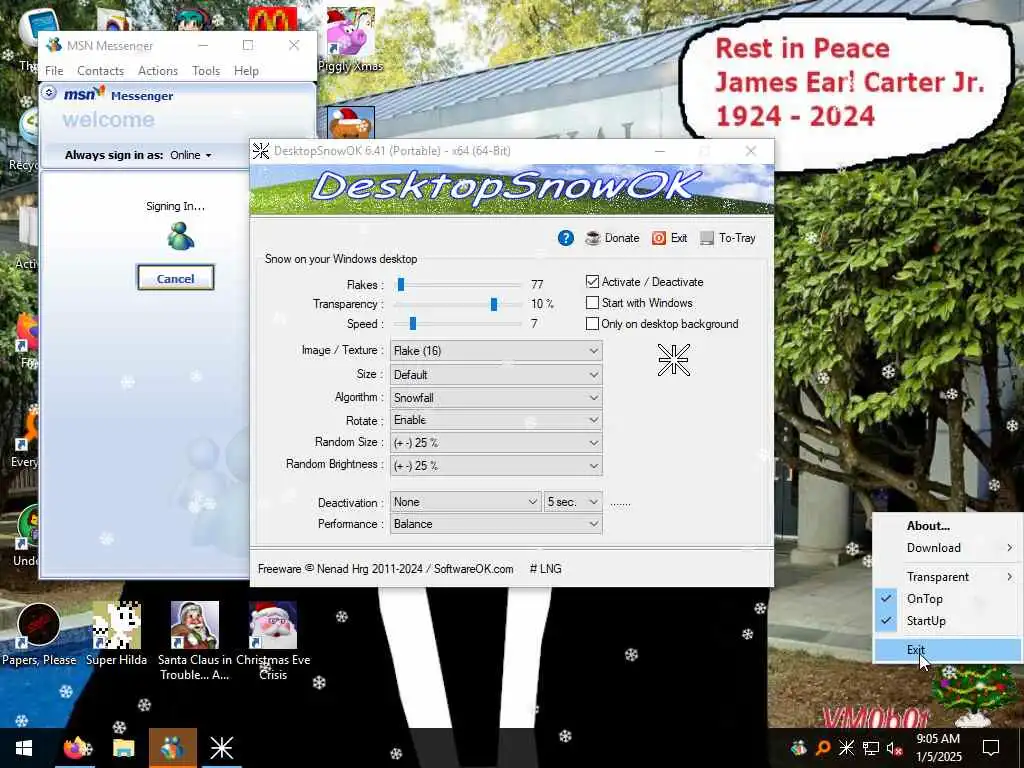Open Deactivation dropdown showing None
The width and height of the screenshot is (1024, 768).
pyautogui.click(x=466, y=502)
